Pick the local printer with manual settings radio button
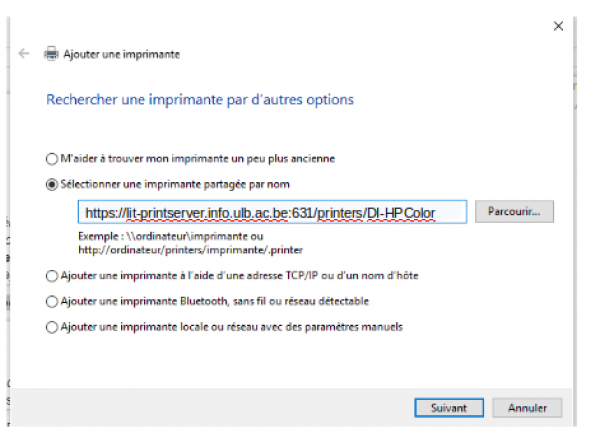 pos(51,327)
